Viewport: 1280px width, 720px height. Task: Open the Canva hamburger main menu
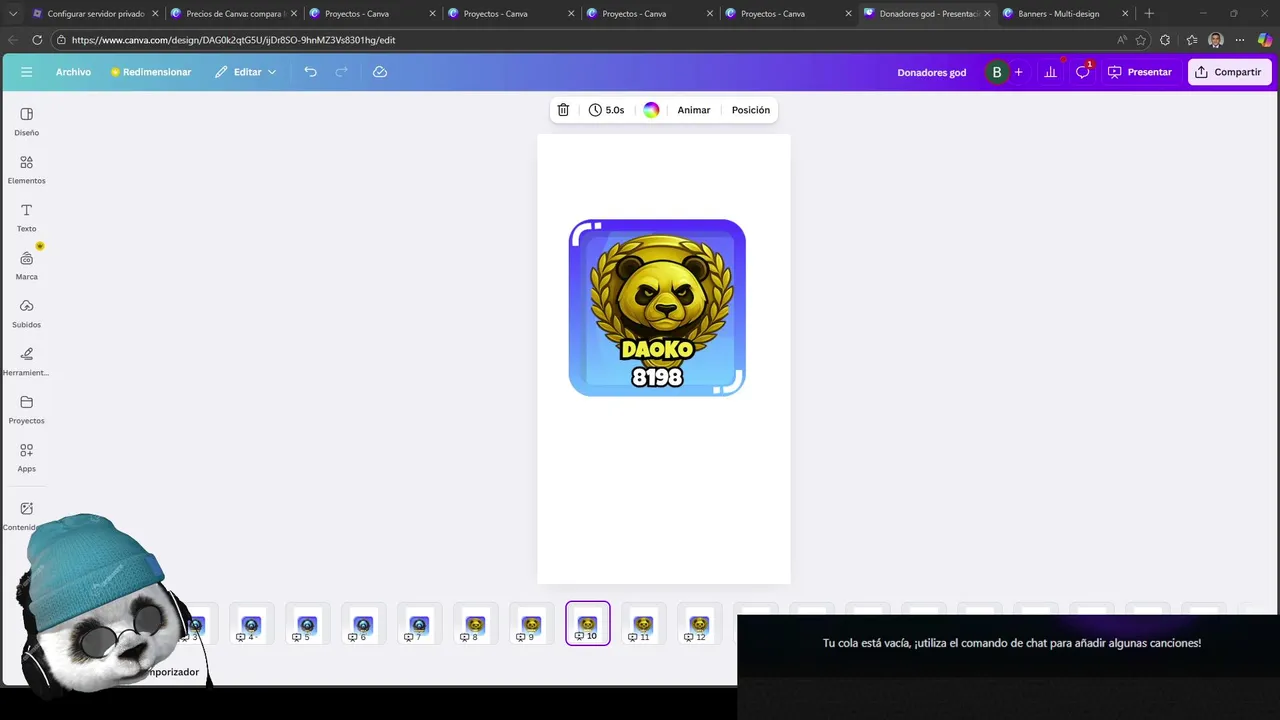click(26, 72)
